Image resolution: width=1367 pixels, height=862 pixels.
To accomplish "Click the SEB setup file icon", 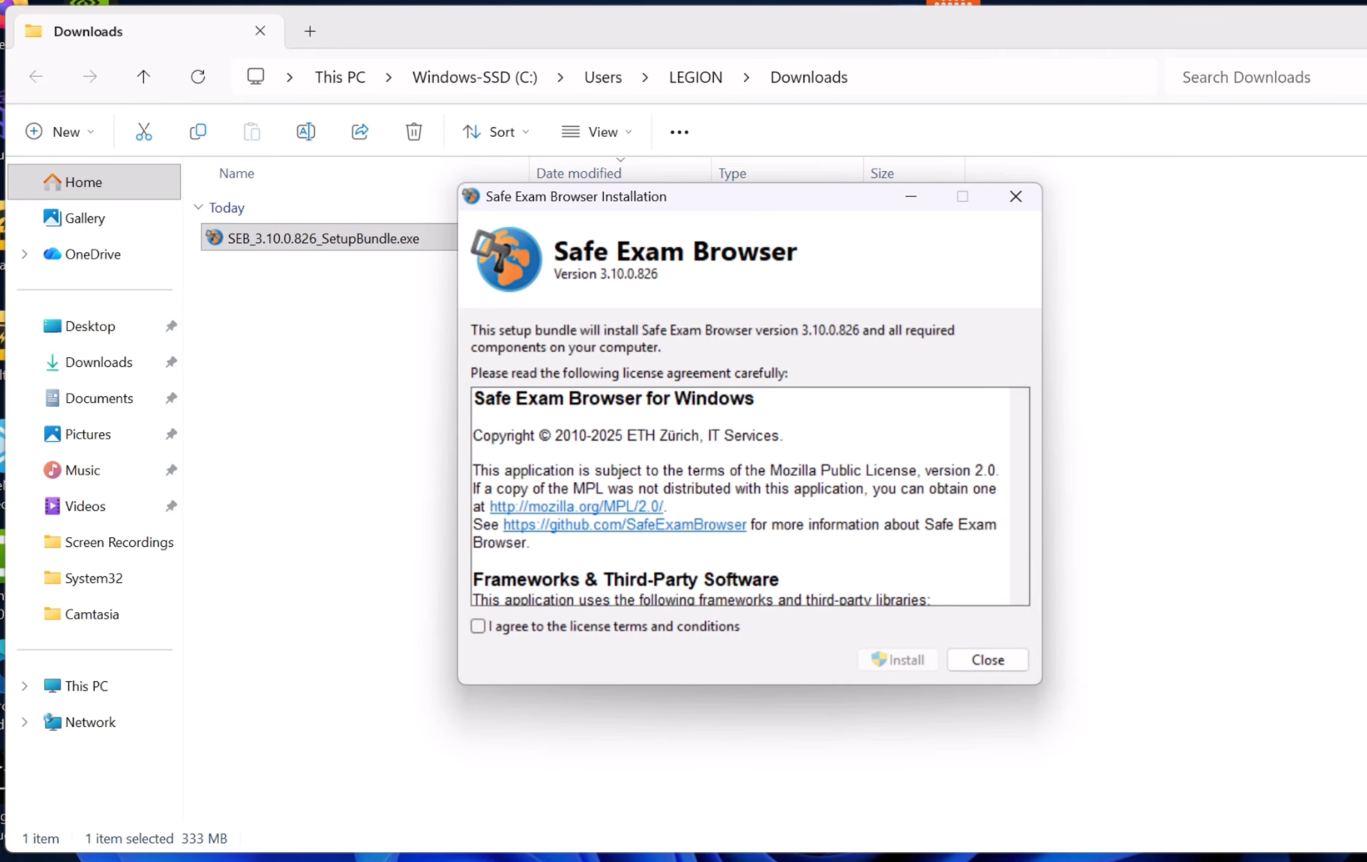I will click(x=214, y=238).
